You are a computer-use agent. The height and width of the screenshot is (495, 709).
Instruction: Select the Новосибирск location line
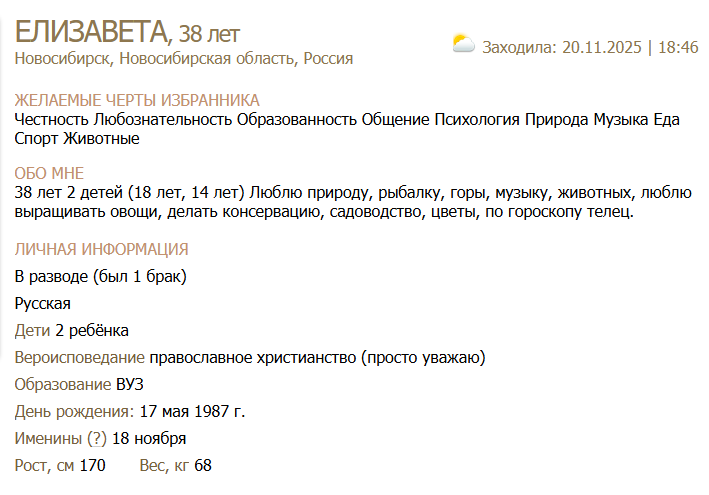click(x=184, y=59)
